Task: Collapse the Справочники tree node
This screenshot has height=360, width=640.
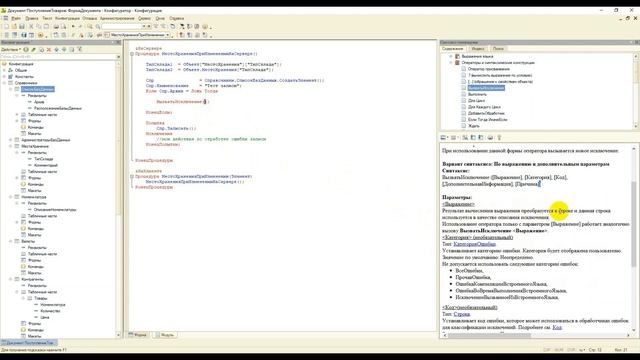Action: (4, 83)
